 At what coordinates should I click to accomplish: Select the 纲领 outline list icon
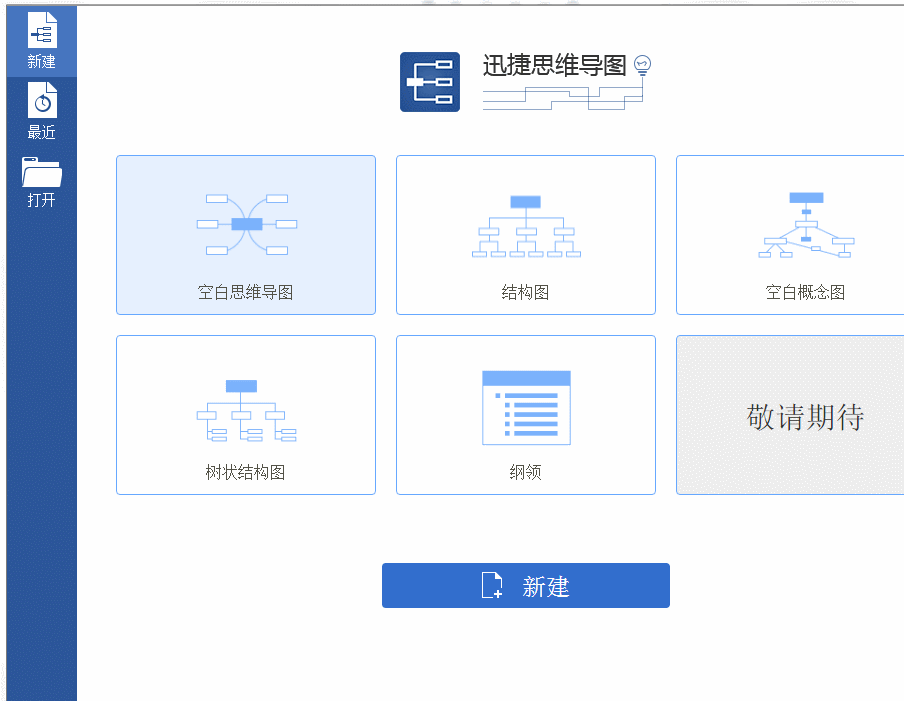pyautogui.click(x=526, y=407)
